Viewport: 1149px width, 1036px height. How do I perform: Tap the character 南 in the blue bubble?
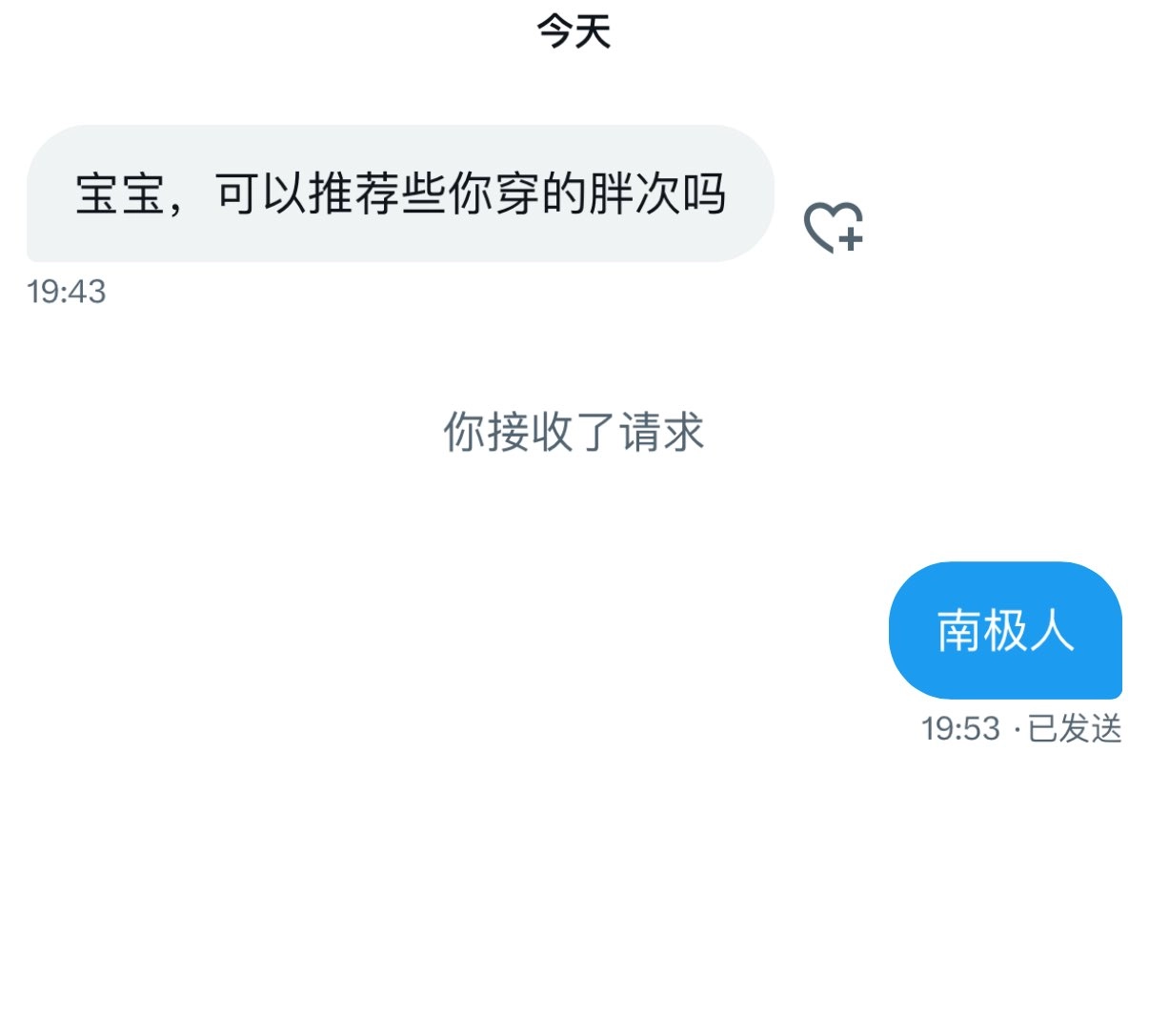tap(959, 631)
